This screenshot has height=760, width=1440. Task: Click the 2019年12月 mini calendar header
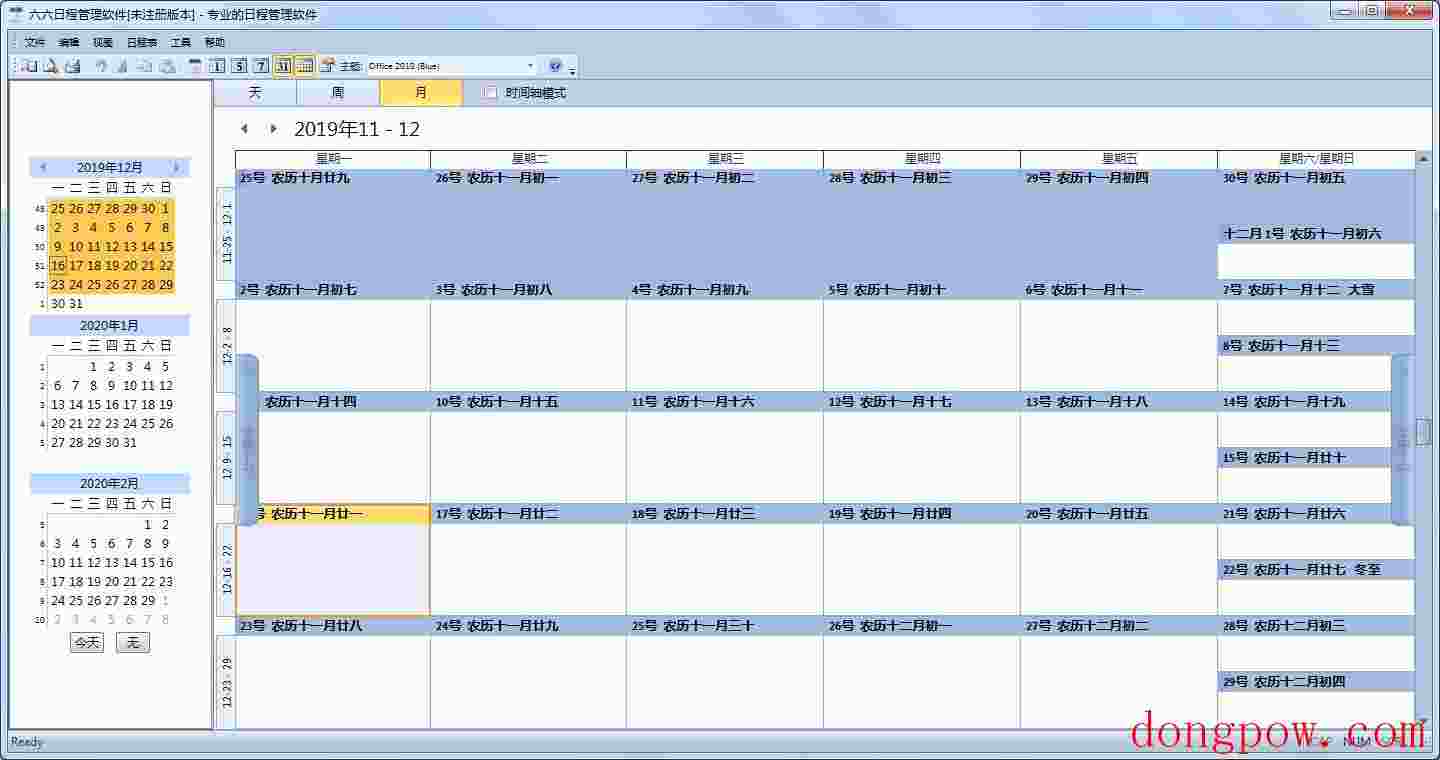click(110, 167)
